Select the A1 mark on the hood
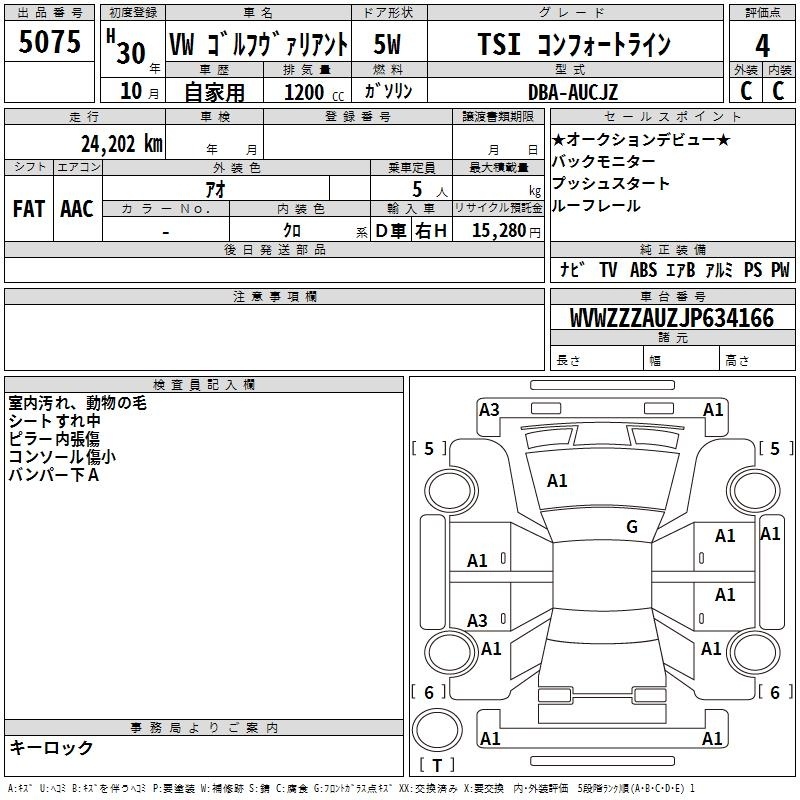Viewport: 800px width, 800px height. point(557,481)
